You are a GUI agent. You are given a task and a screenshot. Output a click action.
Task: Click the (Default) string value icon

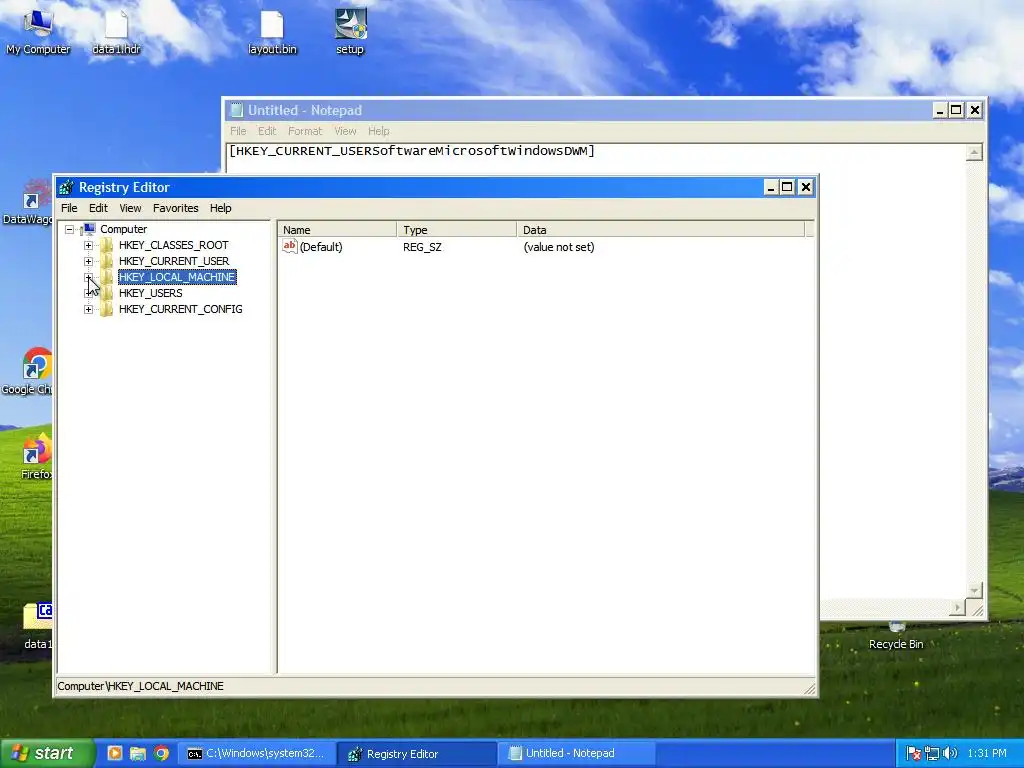(290, 246)
